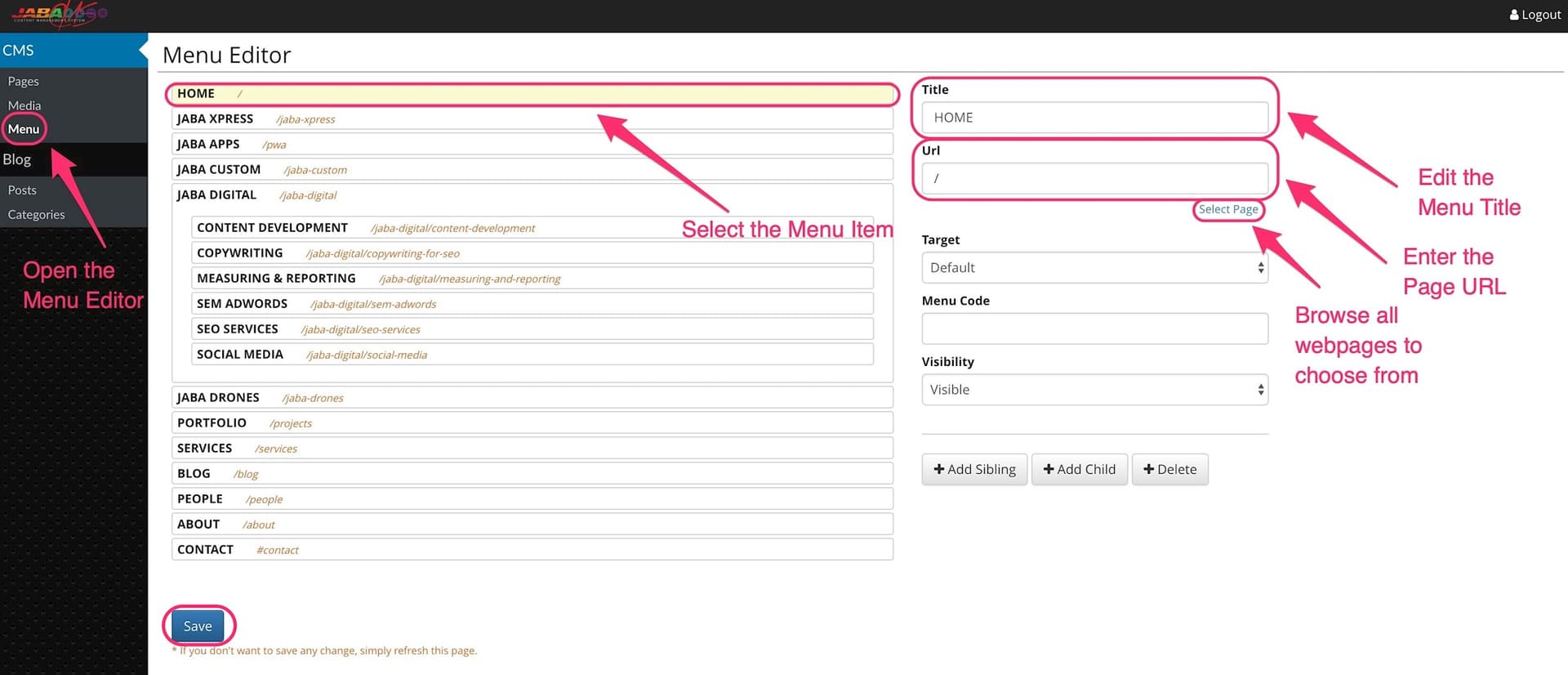Click the Add Sibling button
This screenshot has width=1568, height=675.
[x=974, y=470]
